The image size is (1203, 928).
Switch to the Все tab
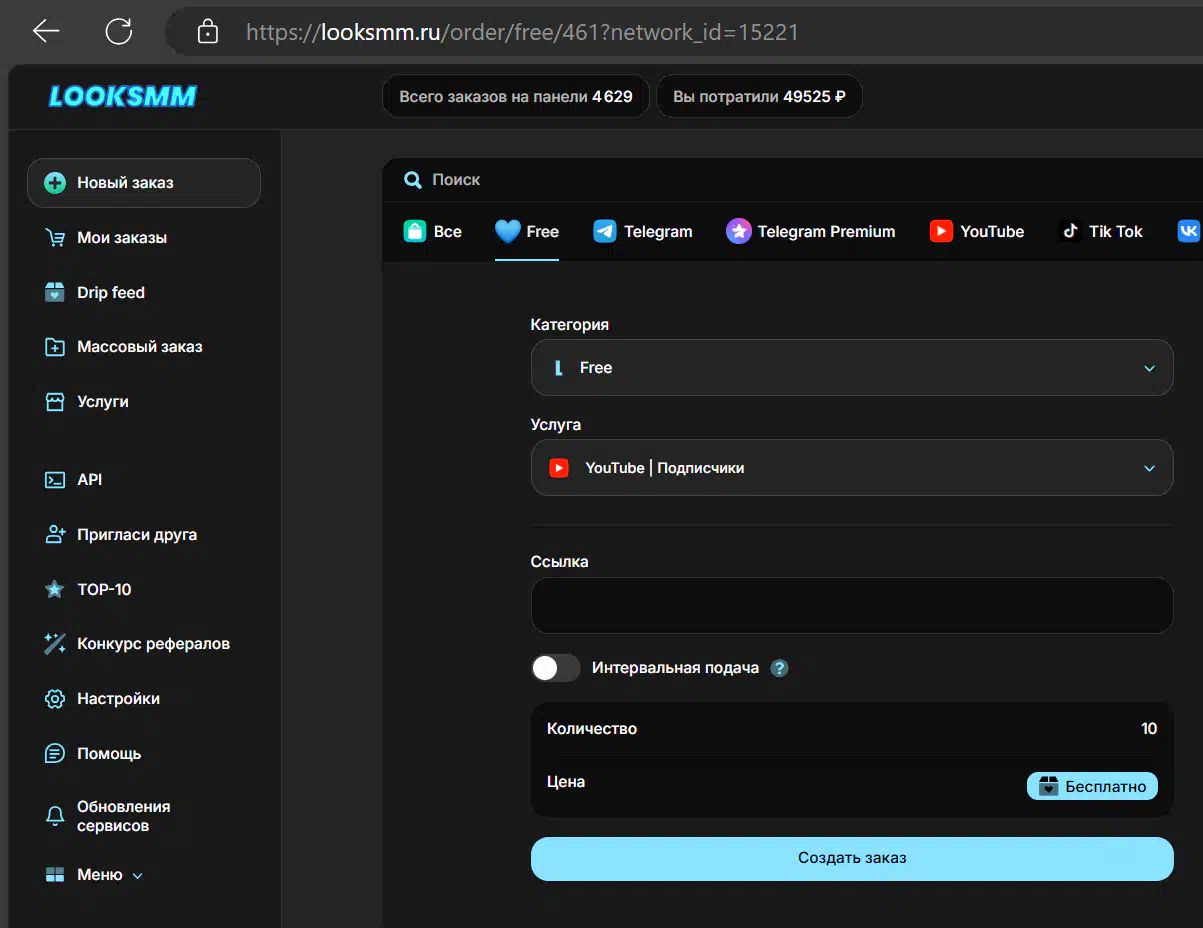432,231
